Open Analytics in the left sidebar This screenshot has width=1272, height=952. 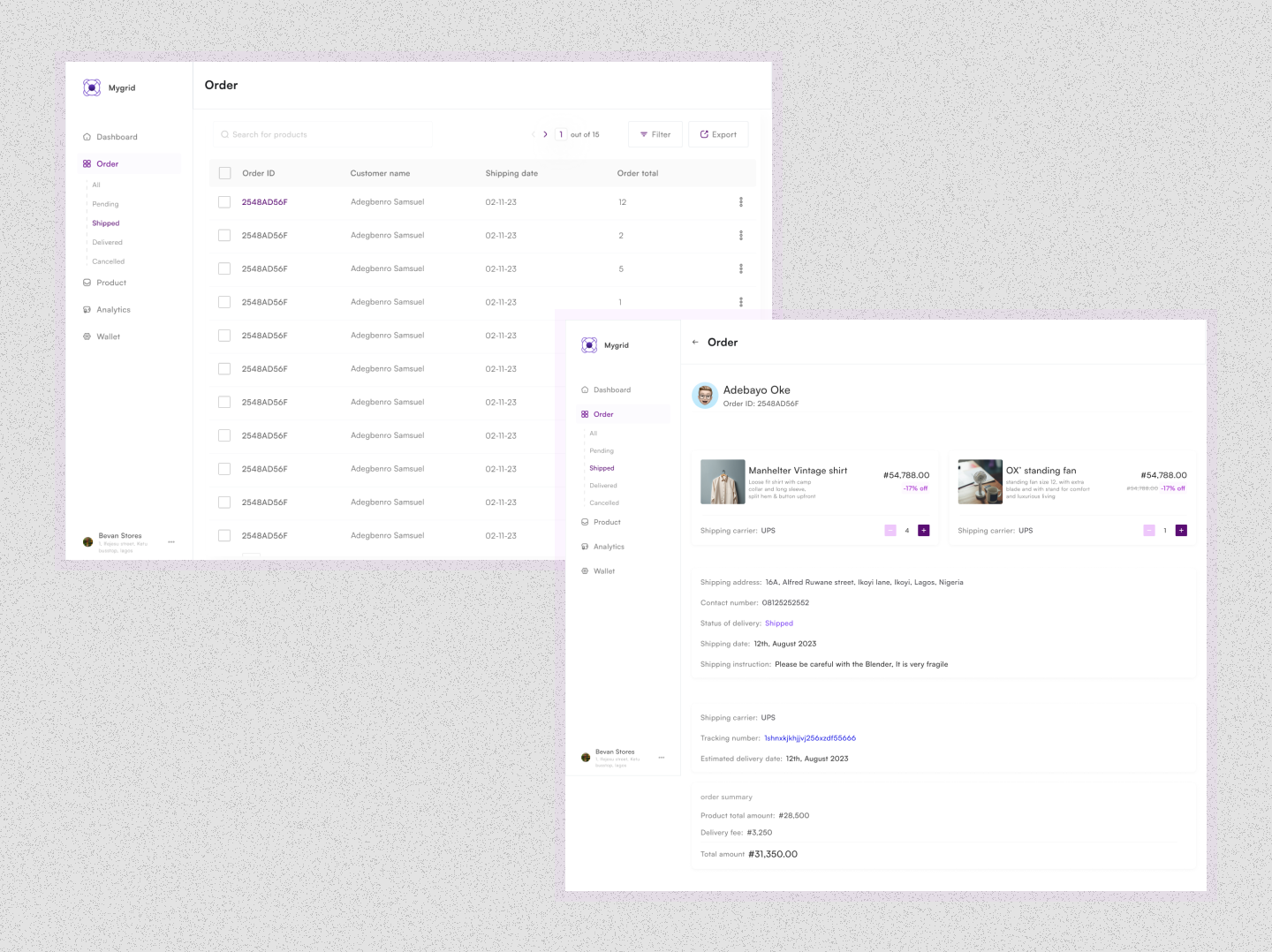point(113,310)
